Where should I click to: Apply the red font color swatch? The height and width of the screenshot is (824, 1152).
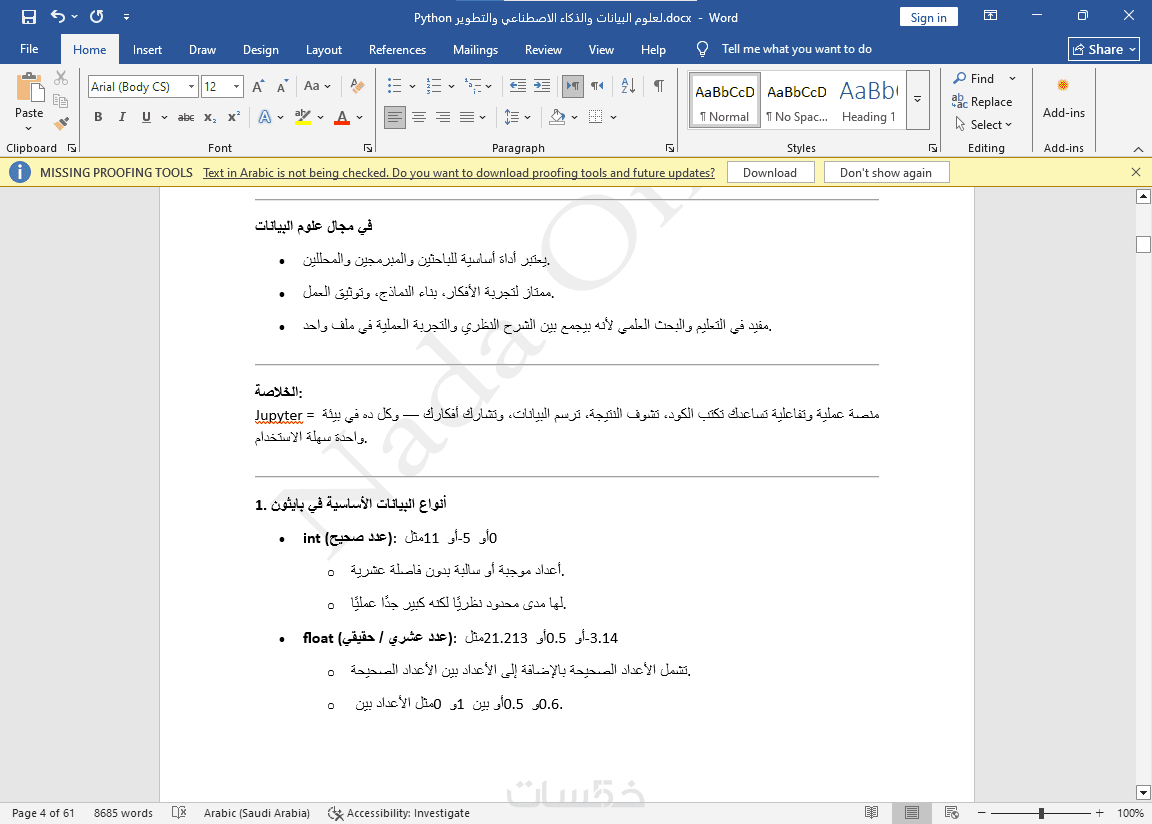coord(342,118)
